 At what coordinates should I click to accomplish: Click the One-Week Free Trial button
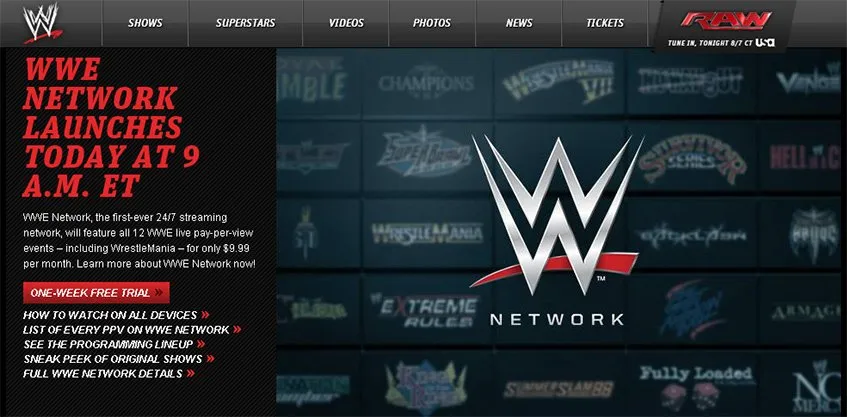coord(96,293)
